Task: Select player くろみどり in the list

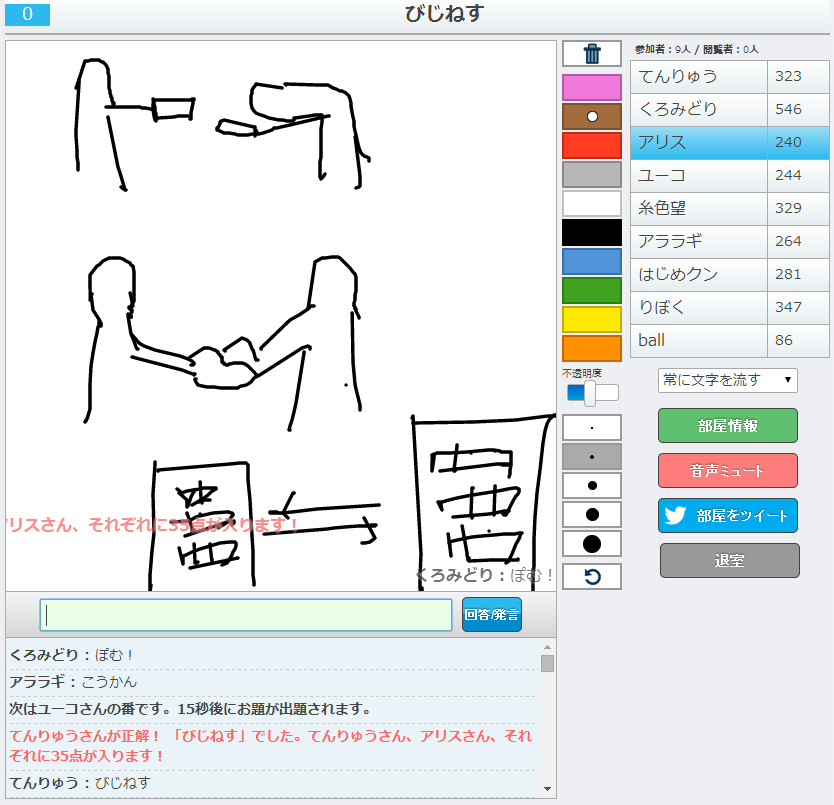Action: (x=730, y=110)
